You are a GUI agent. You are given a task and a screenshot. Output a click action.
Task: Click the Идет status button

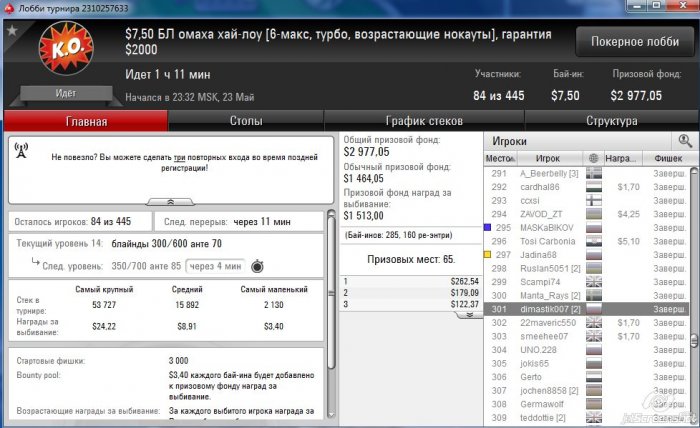[x=66, y=93]
